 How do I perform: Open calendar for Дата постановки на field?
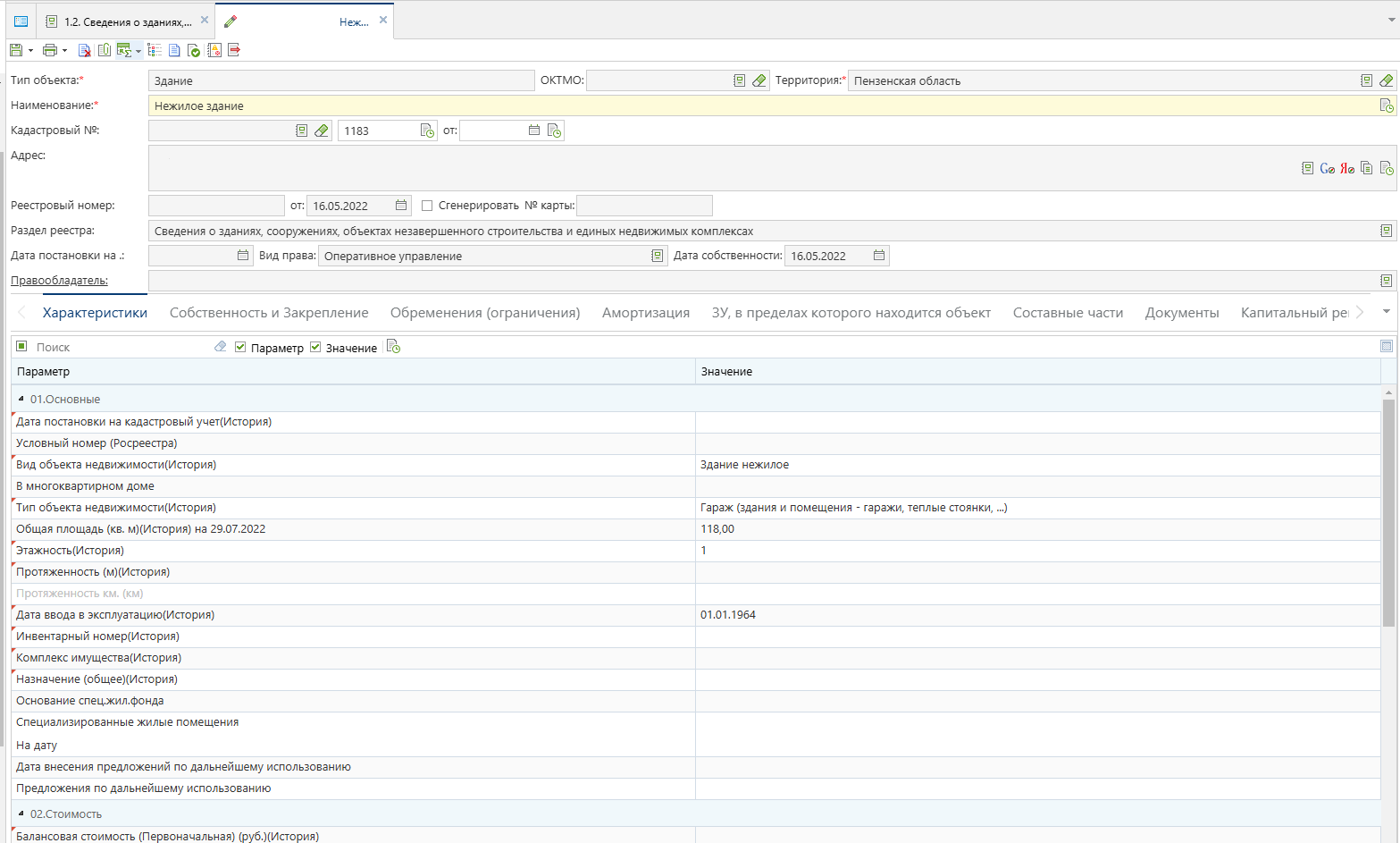[x=243, y=256]
